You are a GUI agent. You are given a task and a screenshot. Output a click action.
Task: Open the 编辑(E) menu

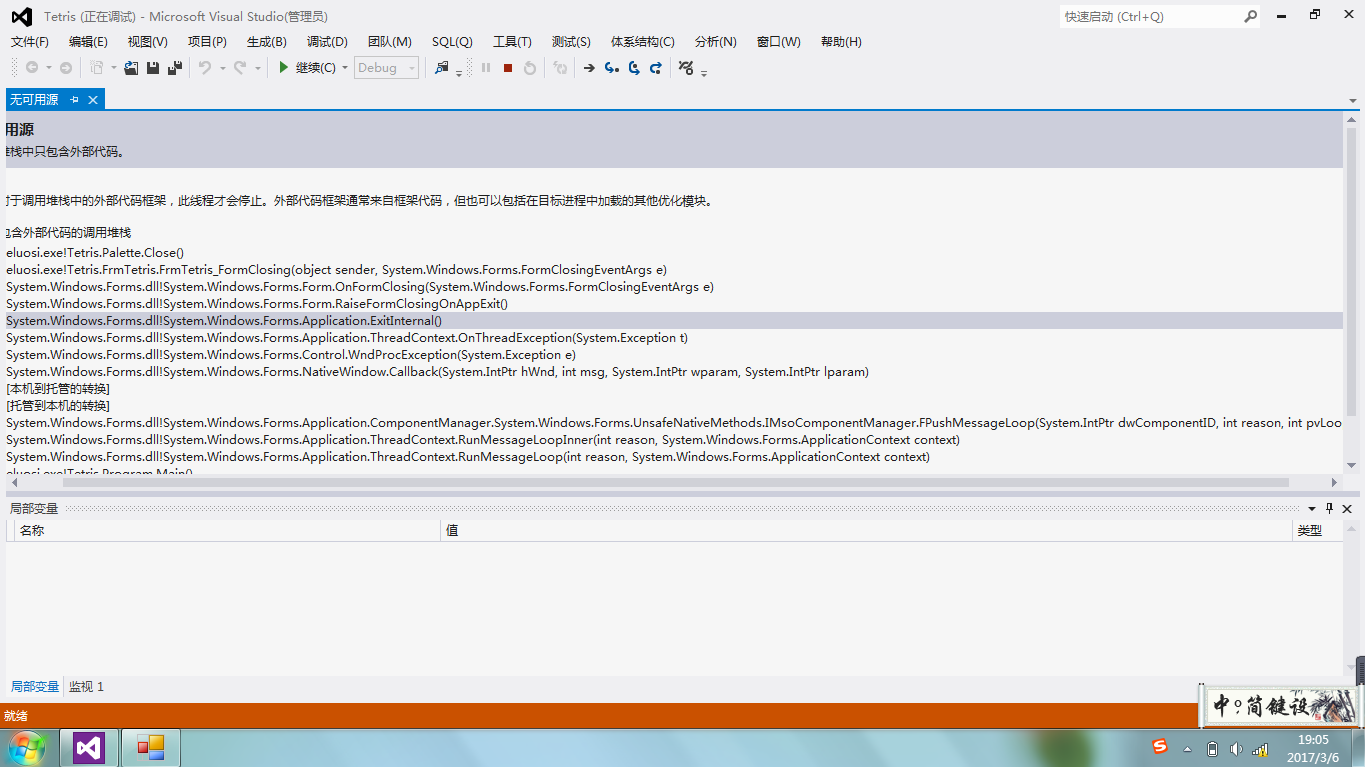coord(88,42)
